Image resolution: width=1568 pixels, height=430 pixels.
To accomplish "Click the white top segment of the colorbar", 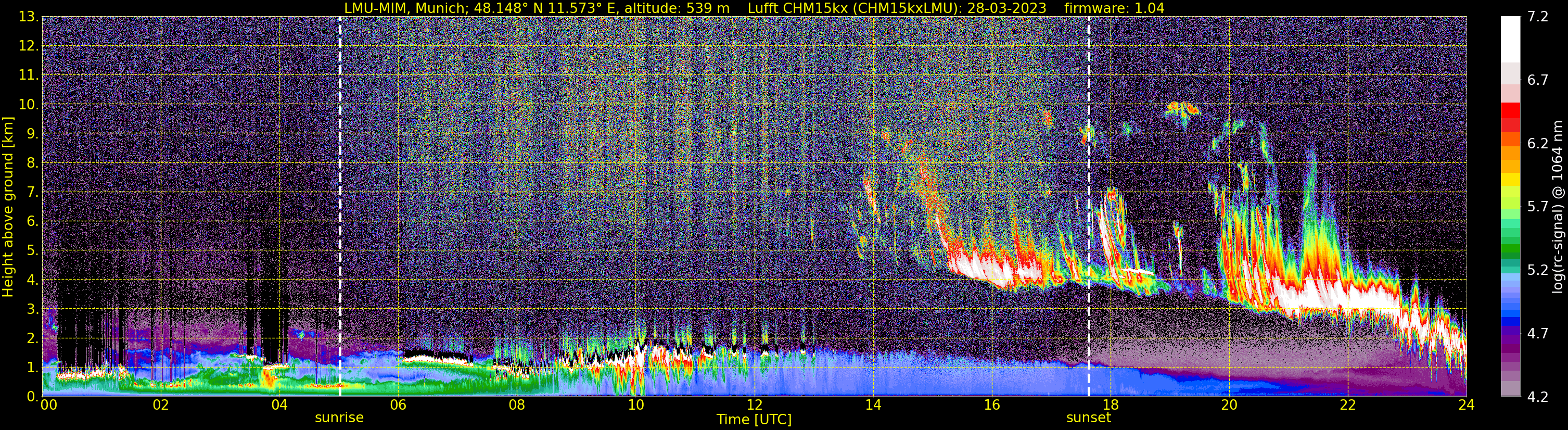I will [1510, 40].
